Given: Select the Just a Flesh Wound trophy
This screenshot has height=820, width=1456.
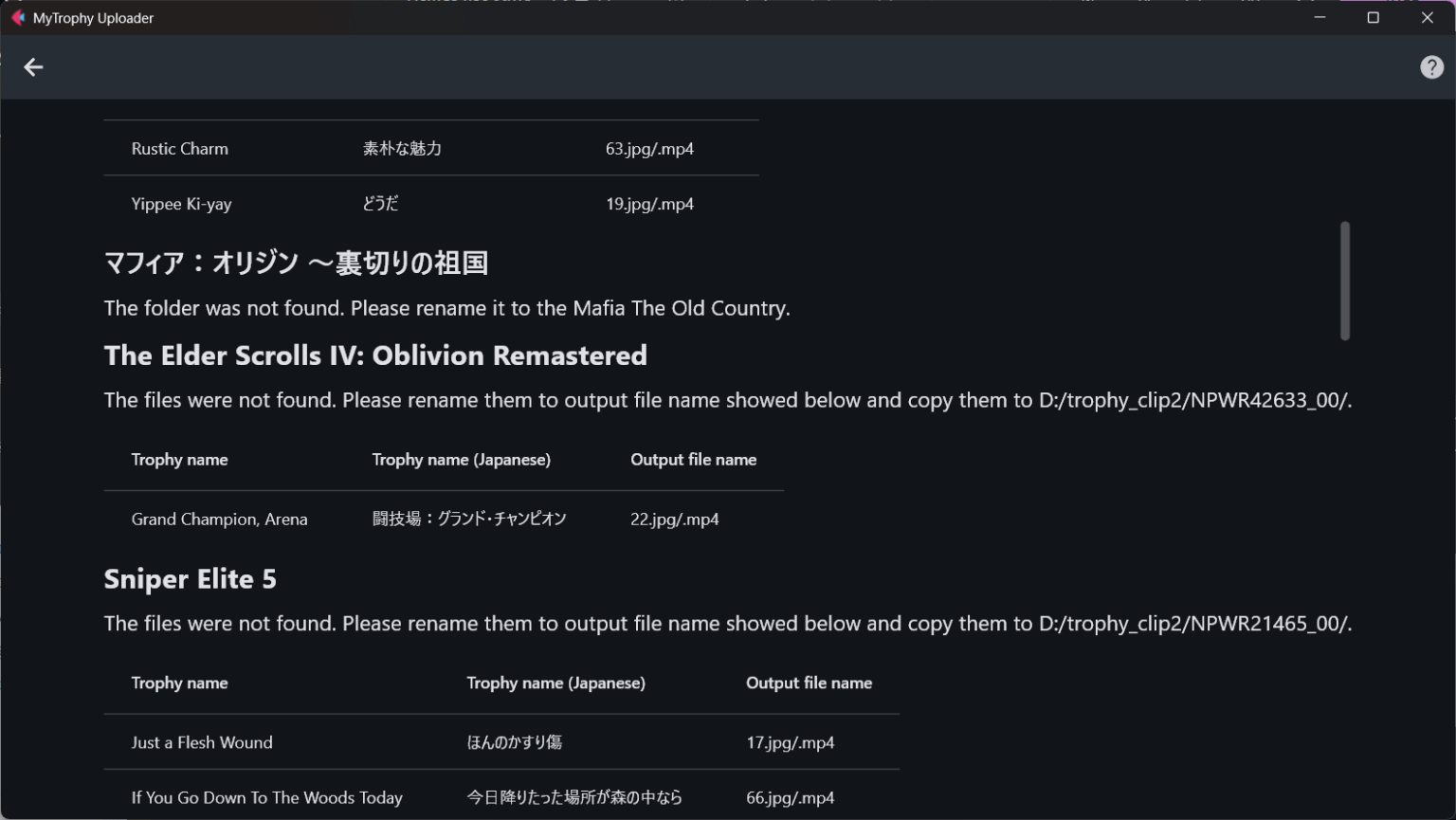Looking at the screenshot, I should pyautogui.click(x=202, y=742).
